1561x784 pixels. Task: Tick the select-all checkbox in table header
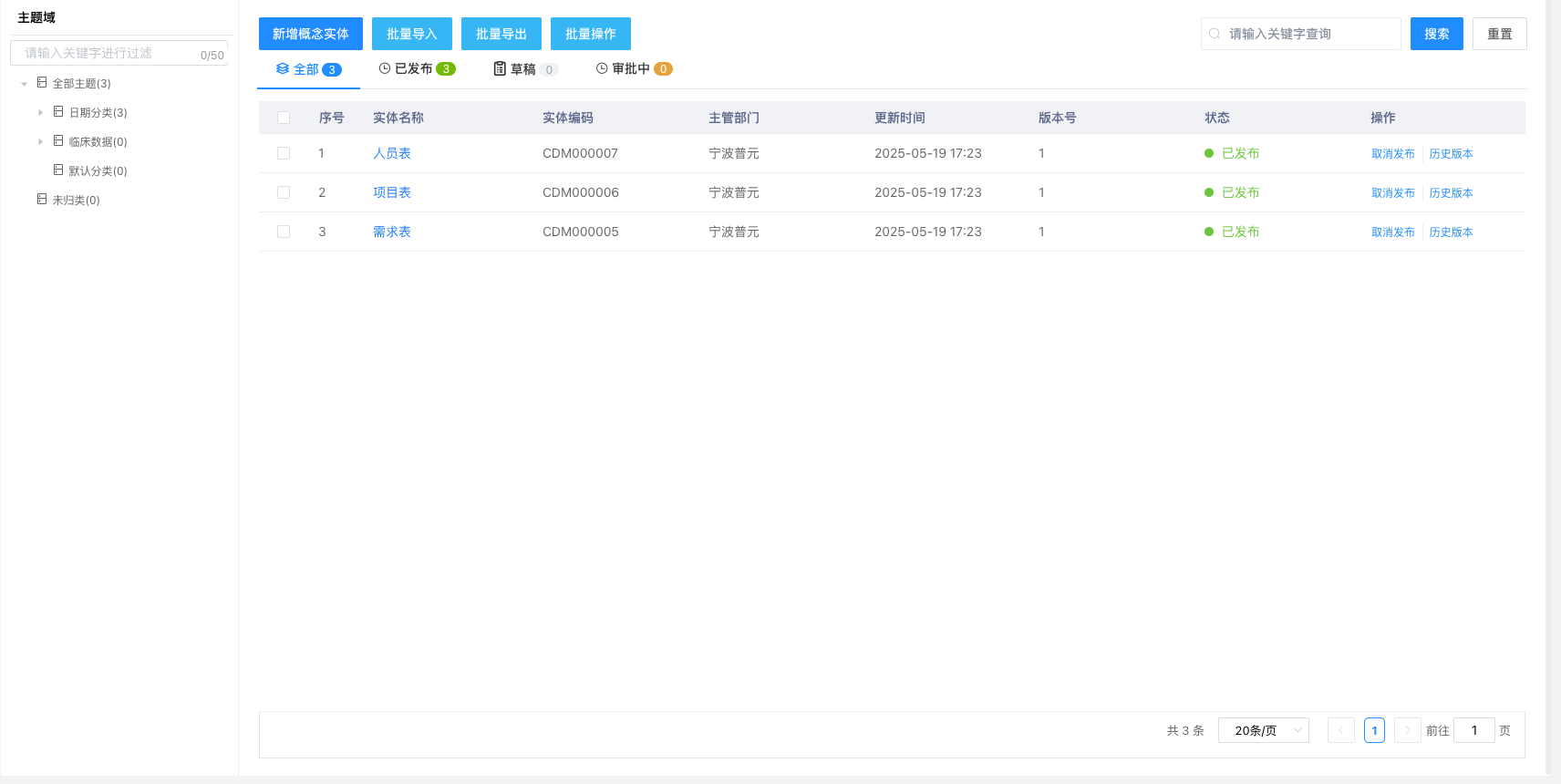click(284, 118)
